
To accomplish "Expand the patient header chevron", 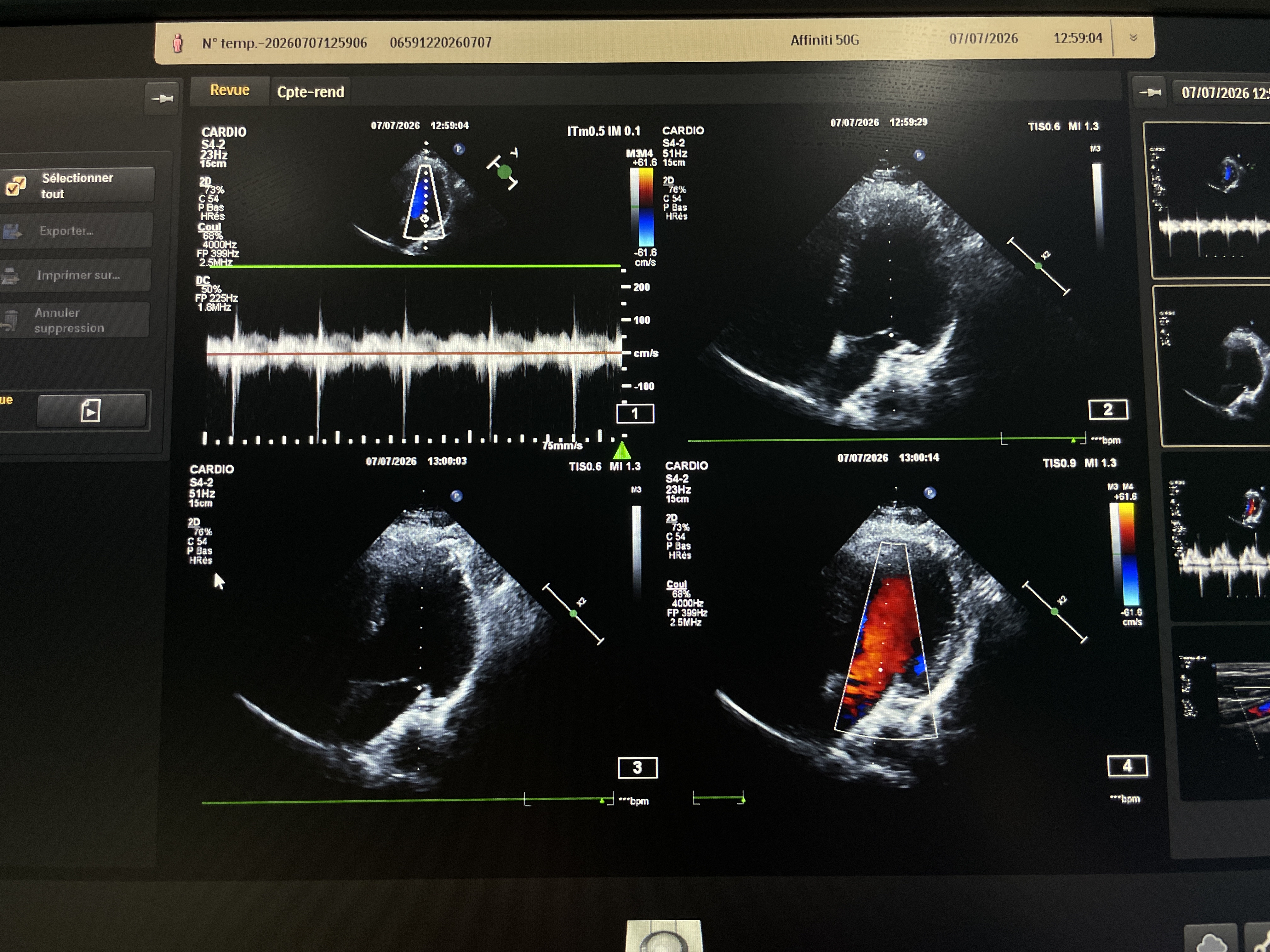I will click(x=1133, y=38).
